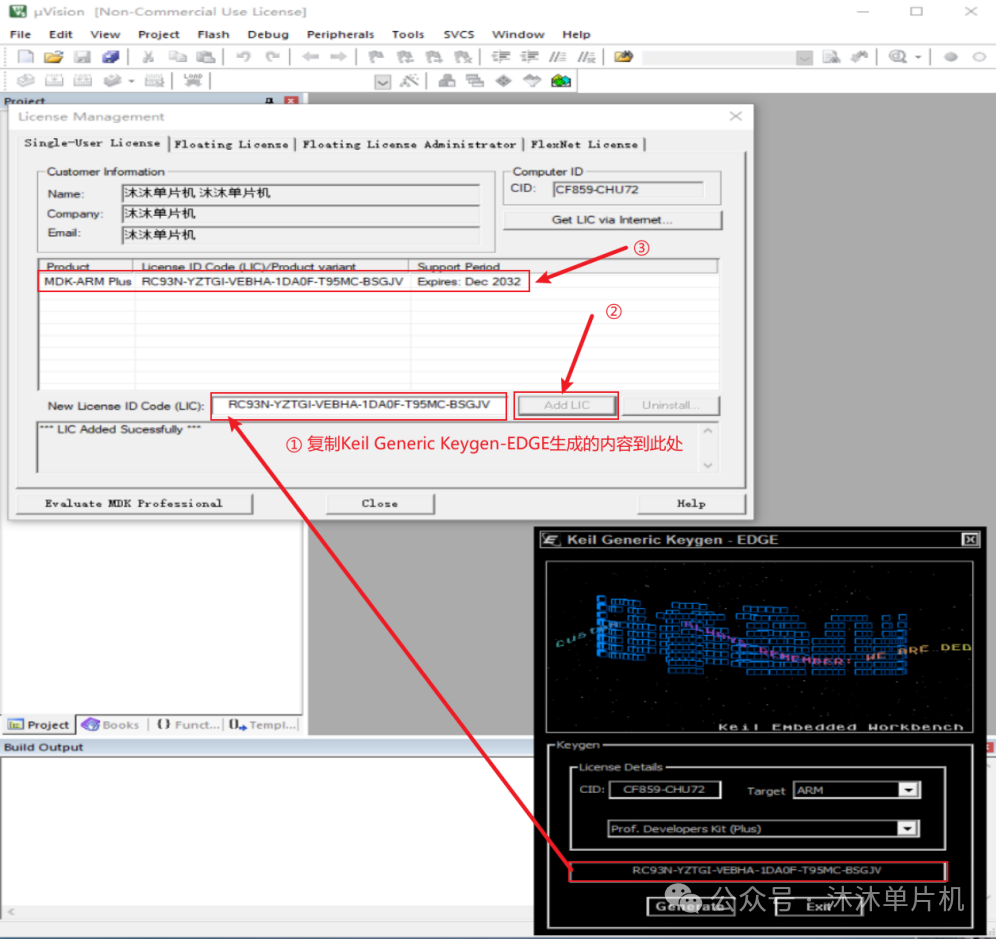Screen dimensions: 996x939
Task: Indent the selected lines icon
Action: 501,57
